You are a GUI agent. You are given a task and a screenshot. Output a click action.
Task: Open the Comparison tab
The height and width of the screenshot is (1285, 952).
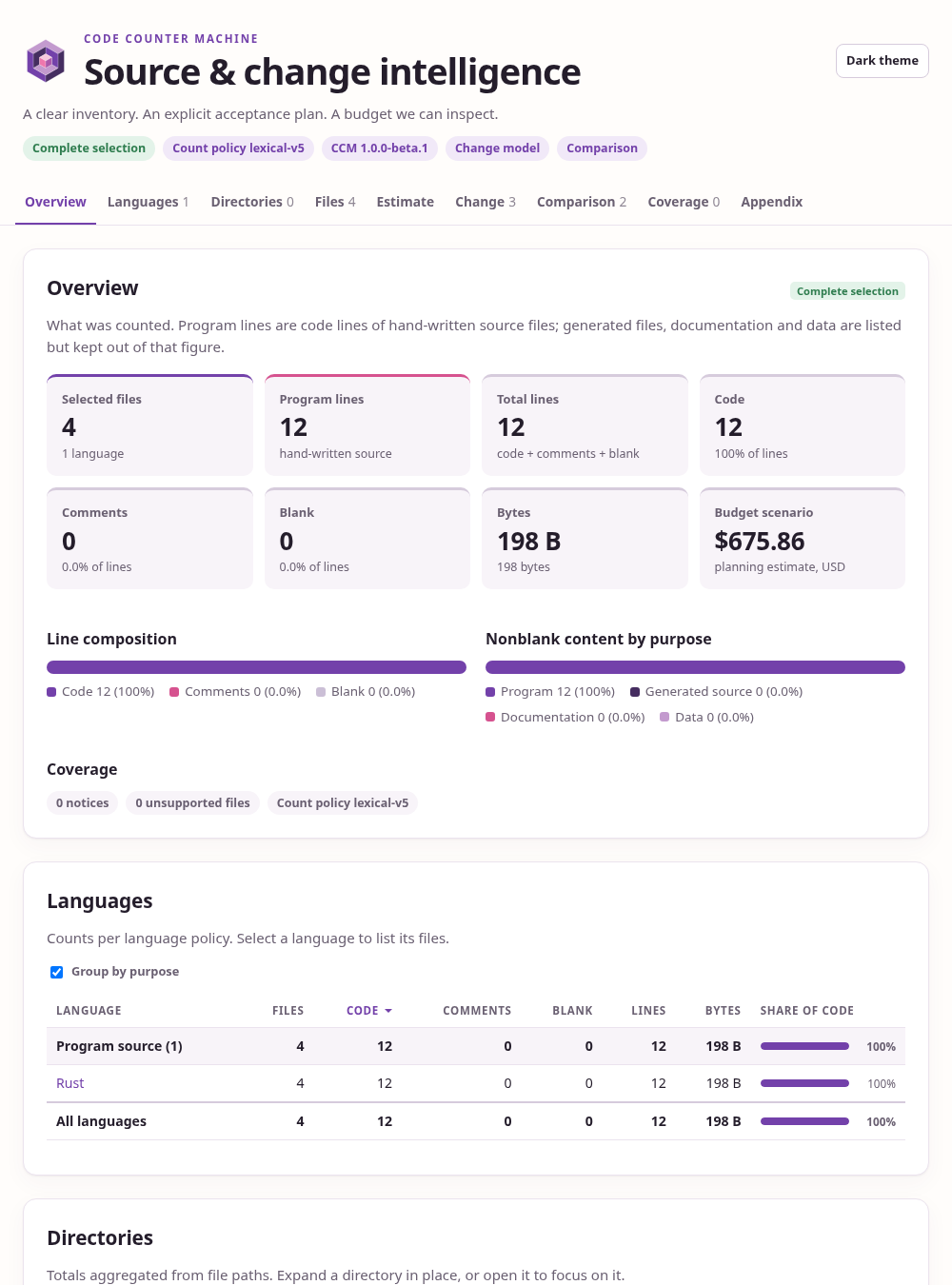tap(582, 202)
